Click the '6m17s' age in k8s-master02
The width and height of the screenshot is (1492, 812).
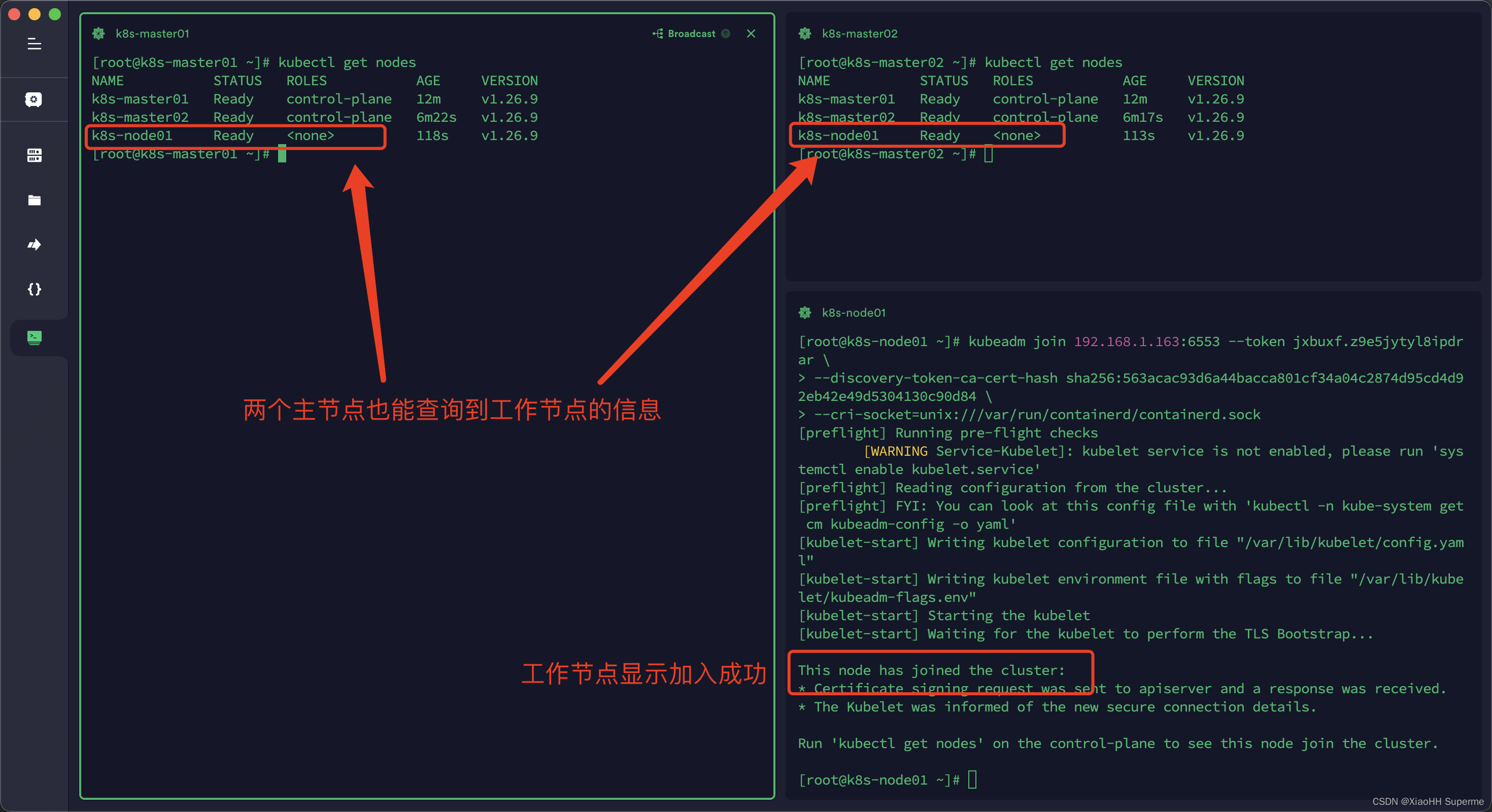click(1142, 117)
